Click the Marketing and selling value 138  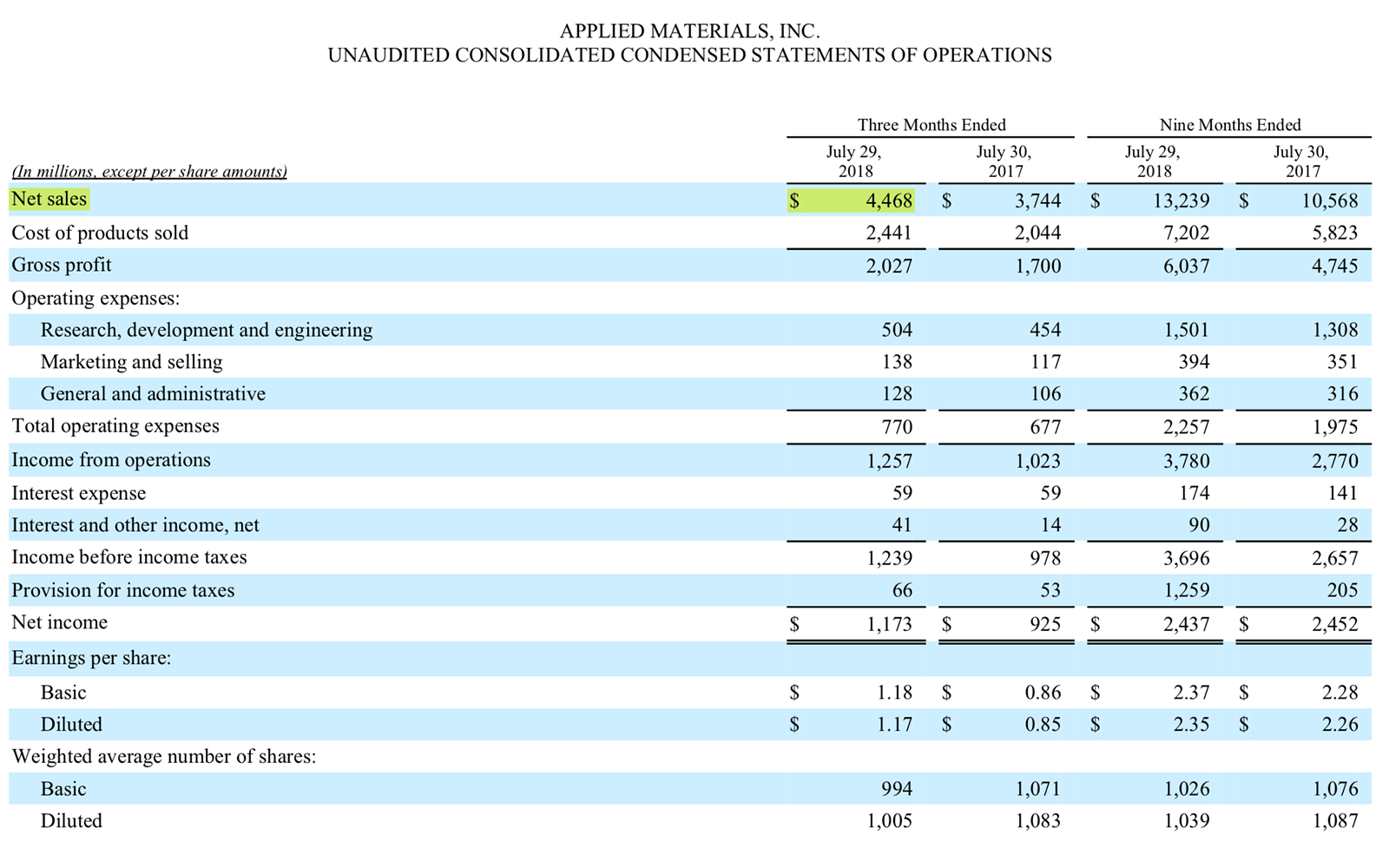[x=901, y=362]
